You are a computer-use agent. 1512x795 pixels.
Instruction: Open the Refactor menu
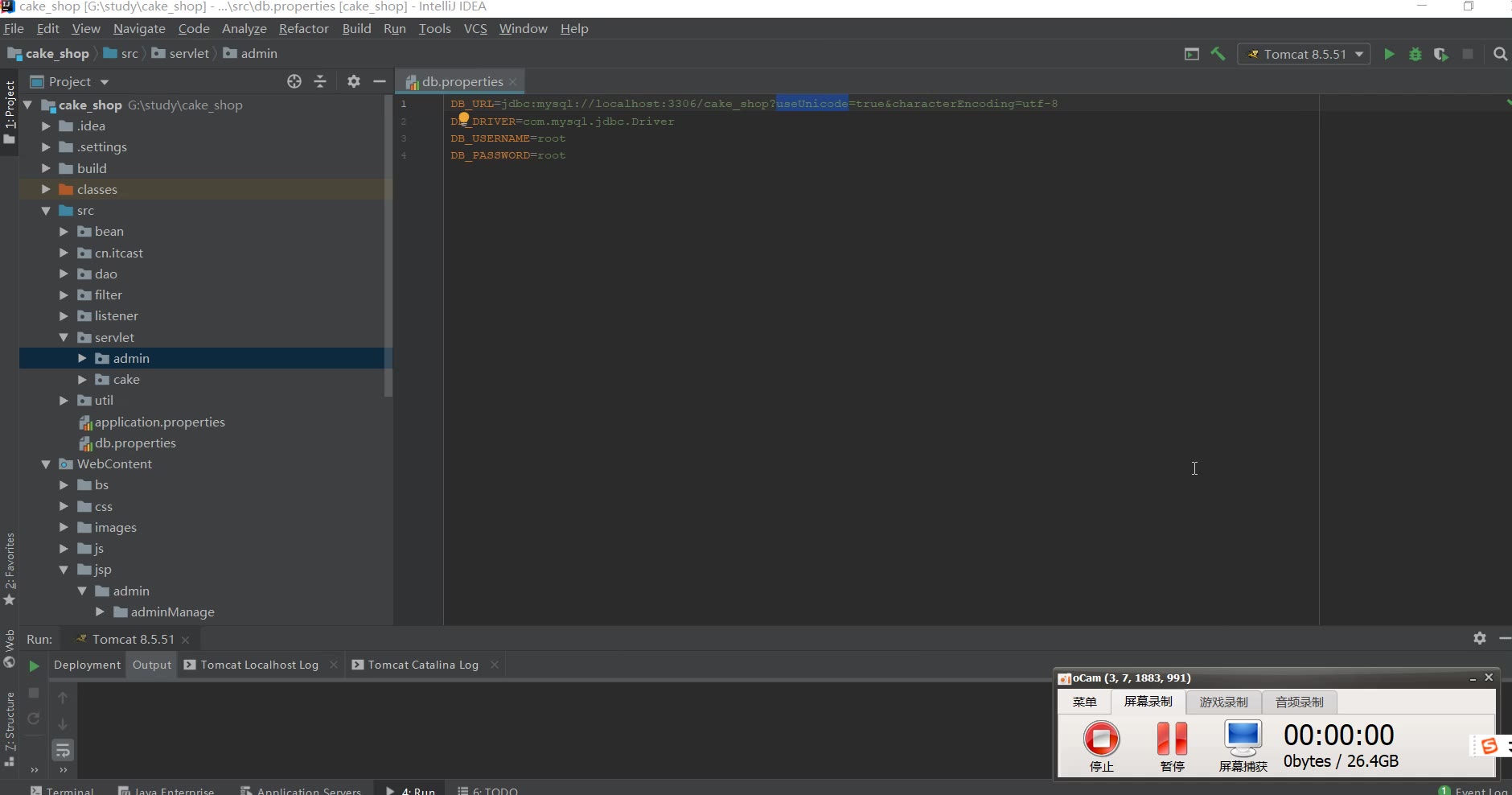tap(303, 29)
